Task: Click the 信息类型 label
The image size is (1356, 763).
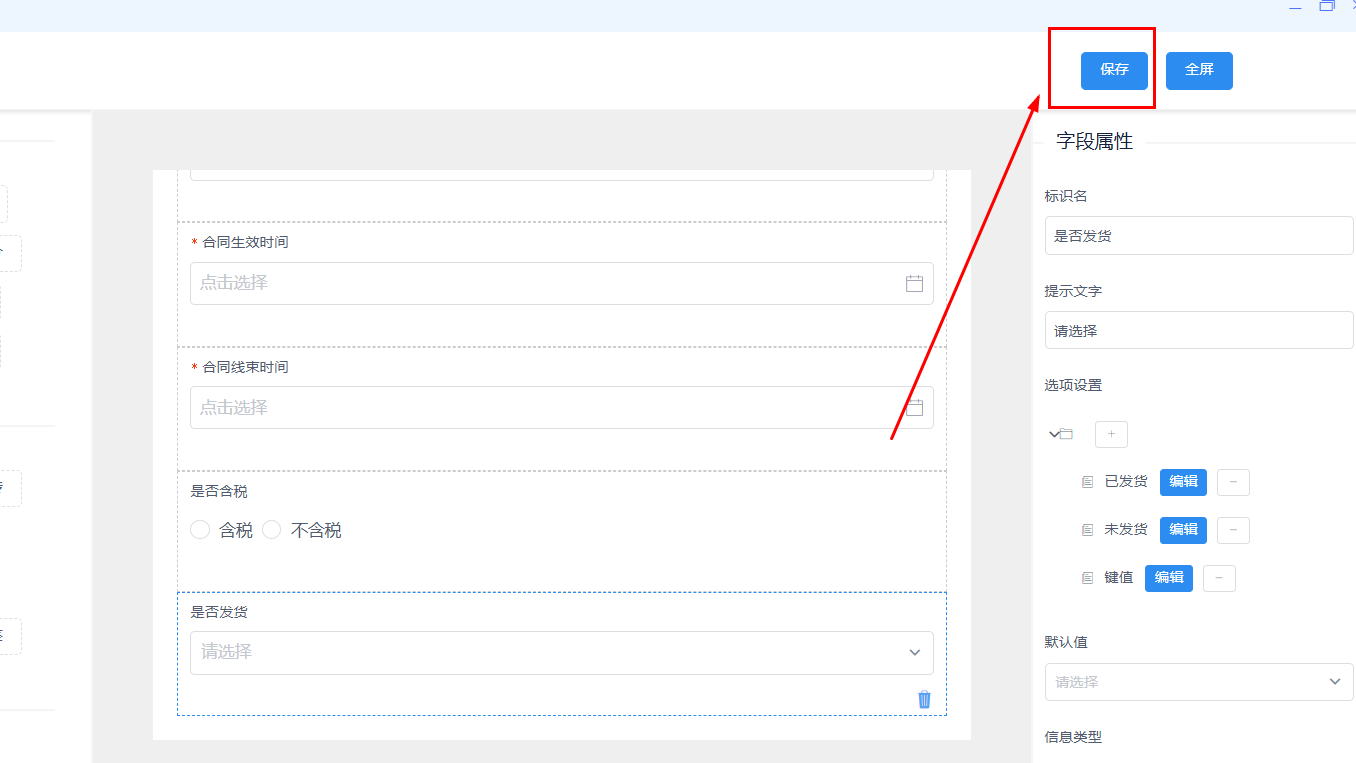Action: tap(1073, 737)
